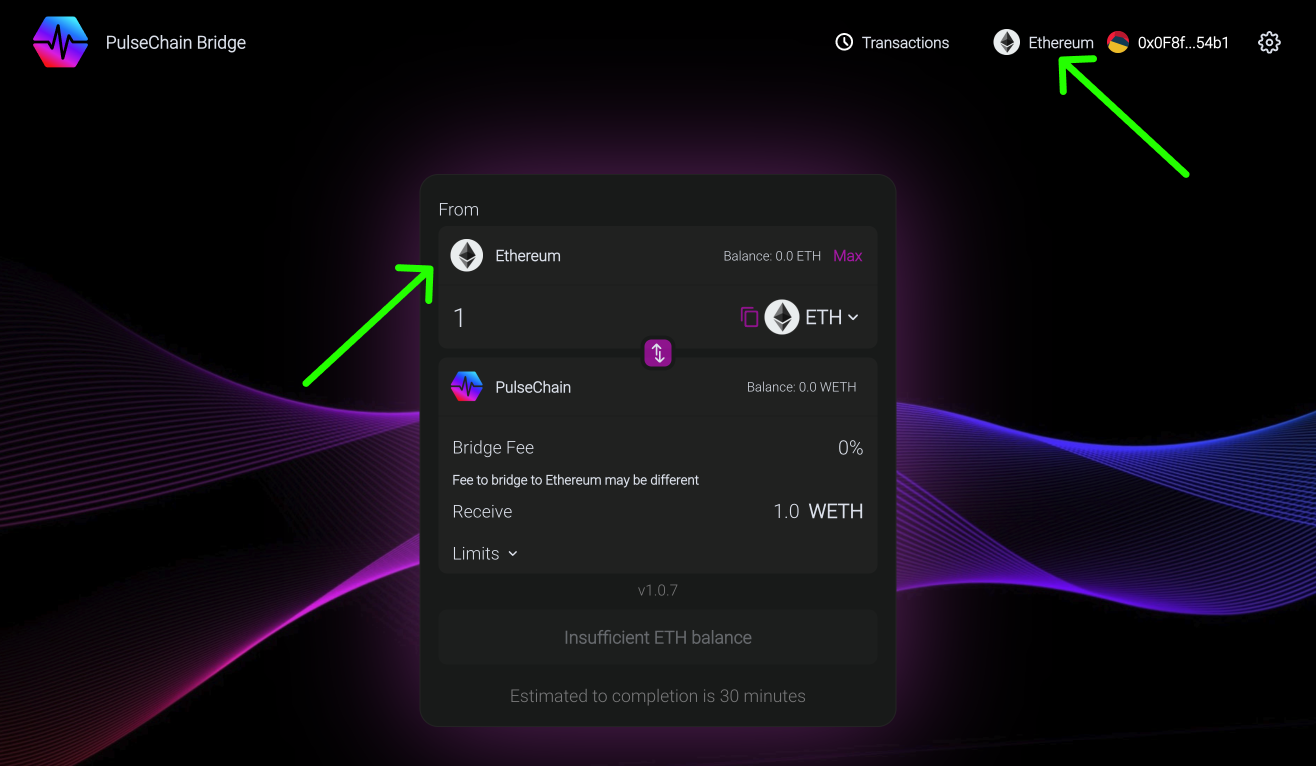Click the ETH token coin icon
This screenshot has width=1316, height=766.
782,317
